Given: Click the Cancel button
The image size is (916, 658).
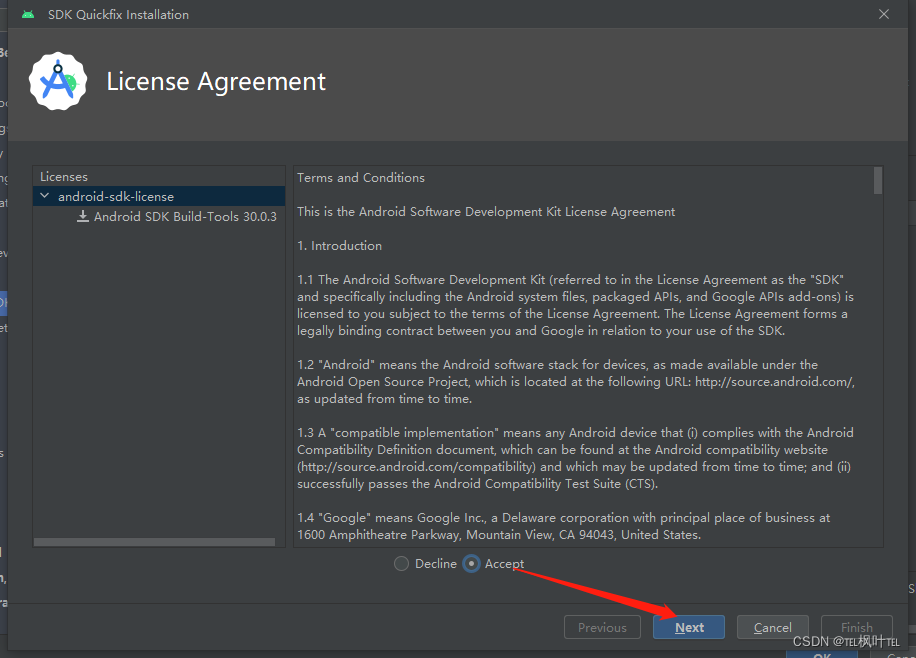Looking at the screenshot, I should tap(772, 627).
